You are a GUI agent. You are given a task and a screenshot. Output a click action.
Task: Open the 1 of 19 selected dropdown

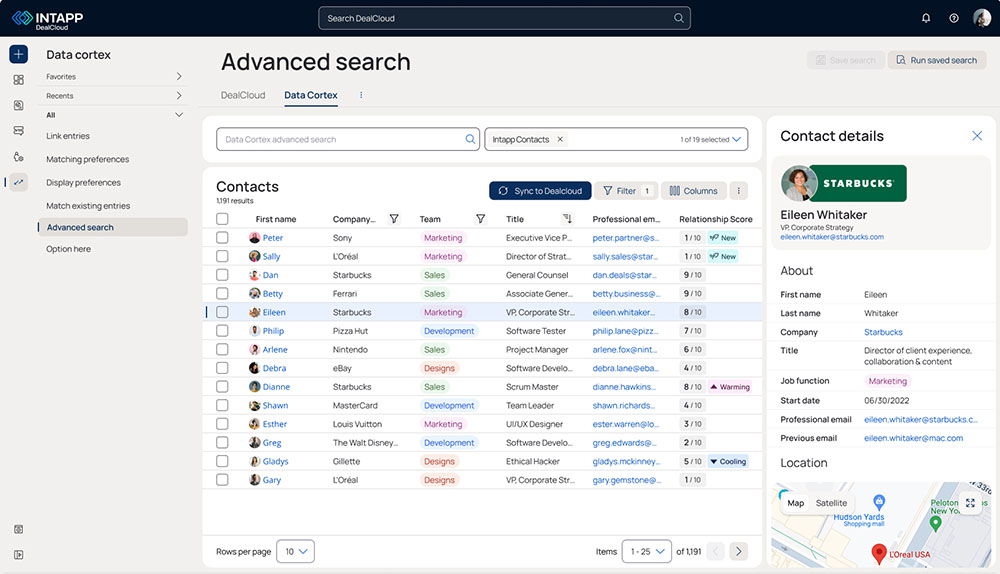[x=710, y=139]
